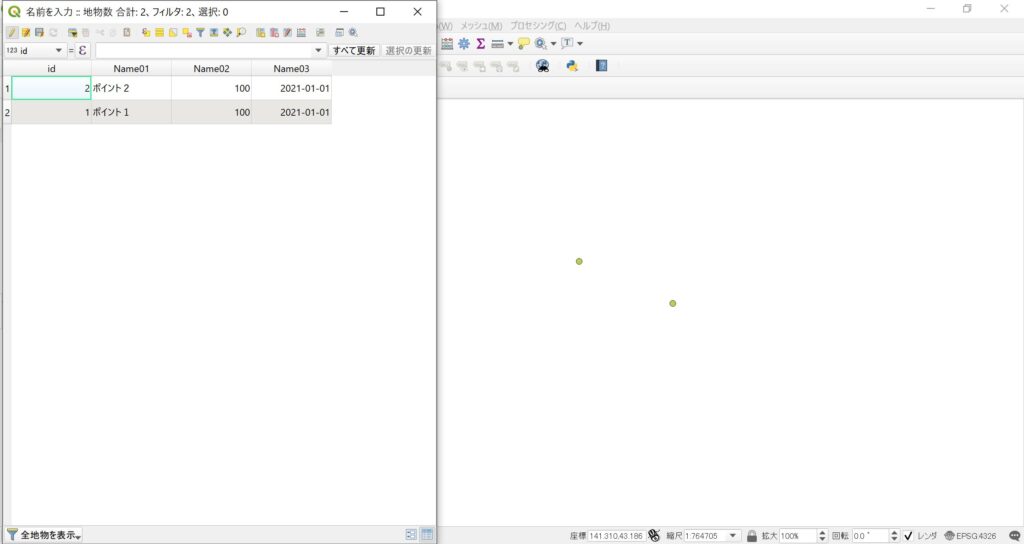
Task: Paste features from clipboard icon
Action: [127, 32]
